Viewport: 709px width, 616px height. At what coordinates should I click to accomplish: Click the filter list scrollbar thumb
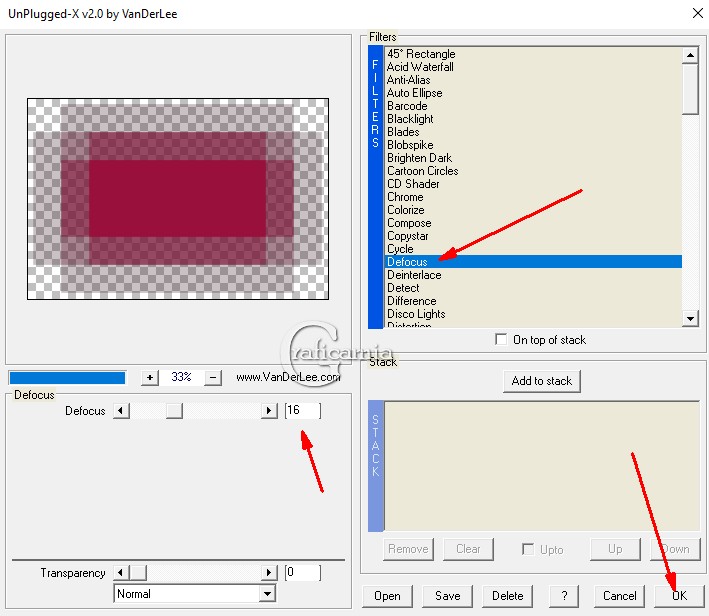(690, 89)
